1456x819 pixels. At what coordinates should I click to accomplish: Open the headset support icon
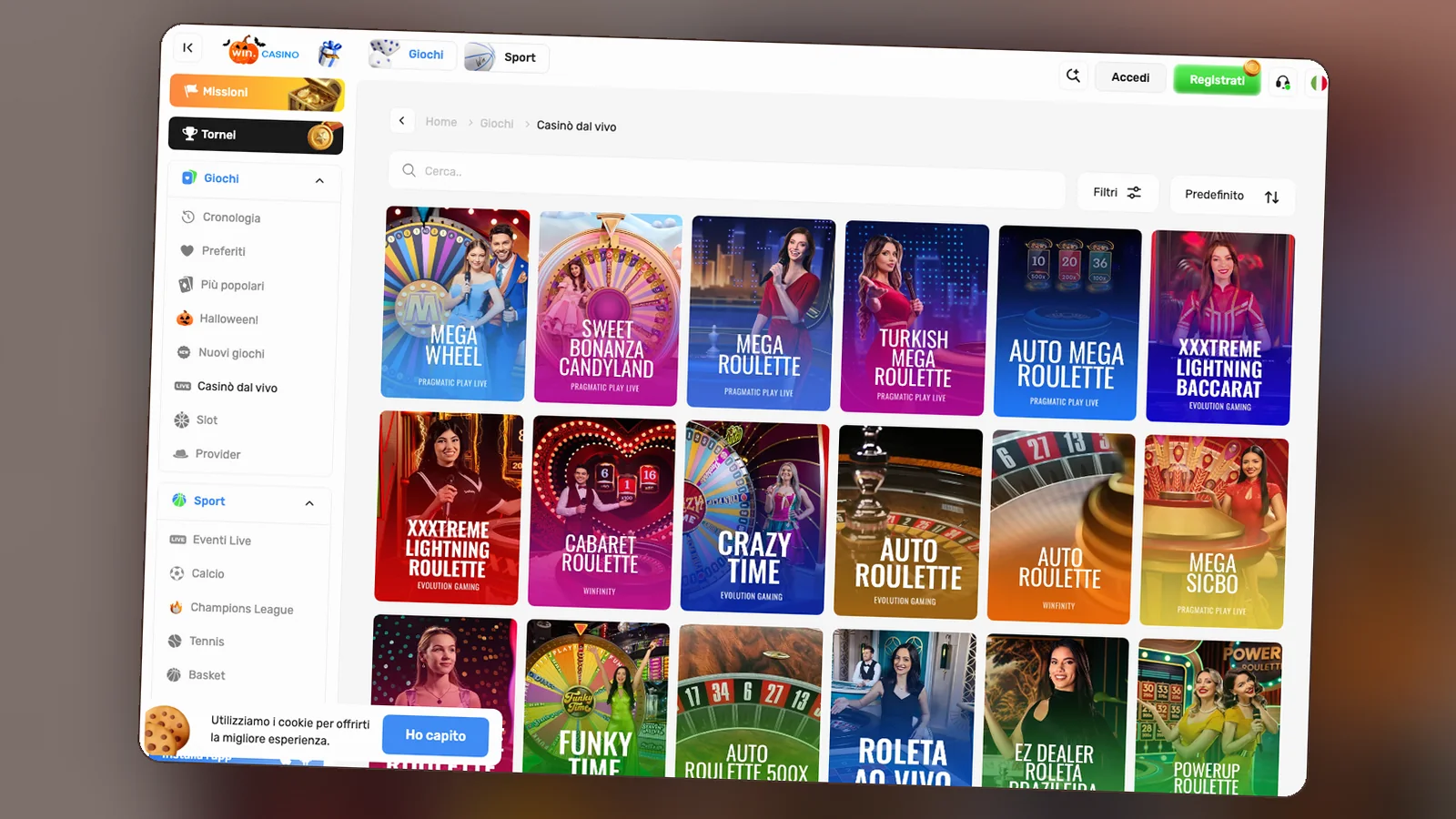coord(1283,83)
